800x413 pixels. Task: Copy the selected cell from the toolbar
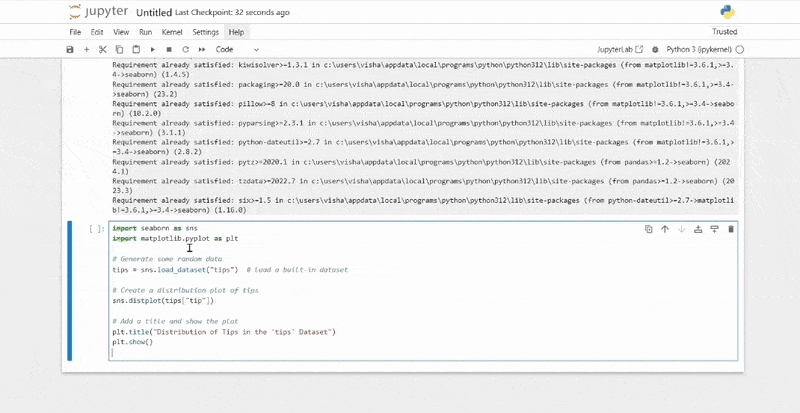click(x=120, y=49)
